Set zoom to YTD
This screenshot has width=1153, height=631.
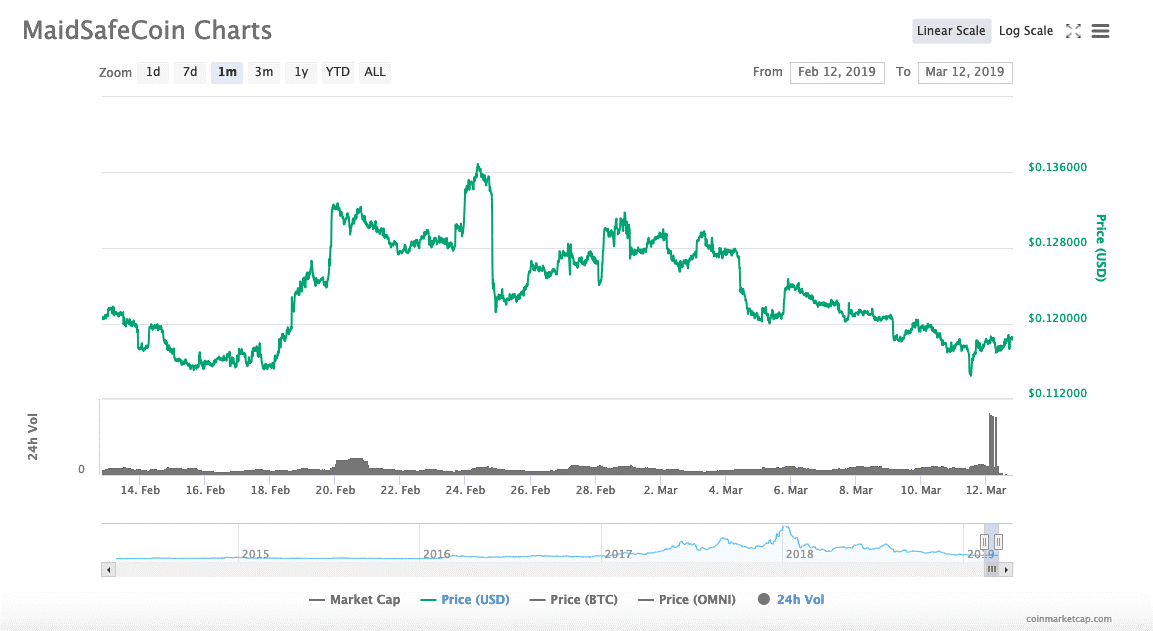[x=338, y=72]
